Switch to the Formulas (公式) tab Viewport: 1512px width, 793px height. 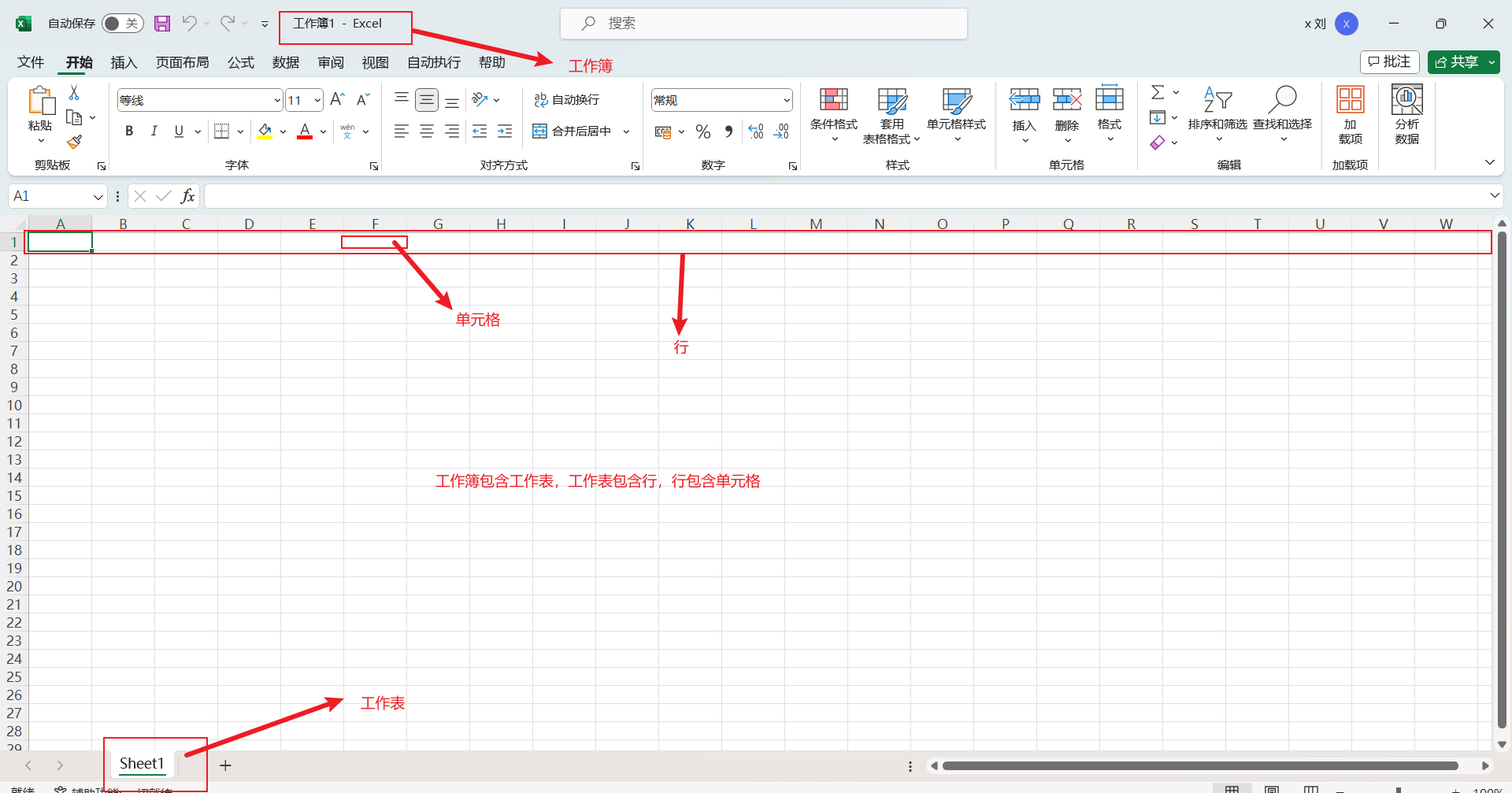click(241, 62)
